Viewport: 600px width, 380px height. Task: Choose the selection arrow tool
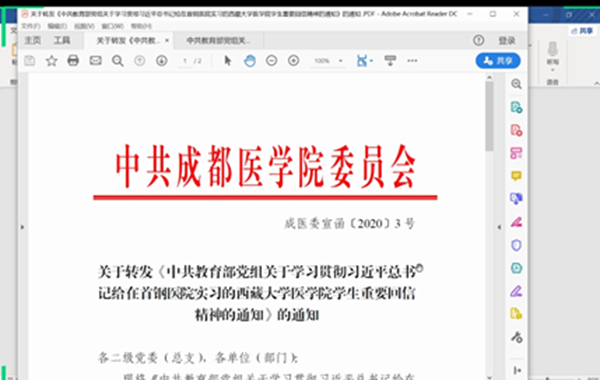pyautogui.click(x=228, y=60)
